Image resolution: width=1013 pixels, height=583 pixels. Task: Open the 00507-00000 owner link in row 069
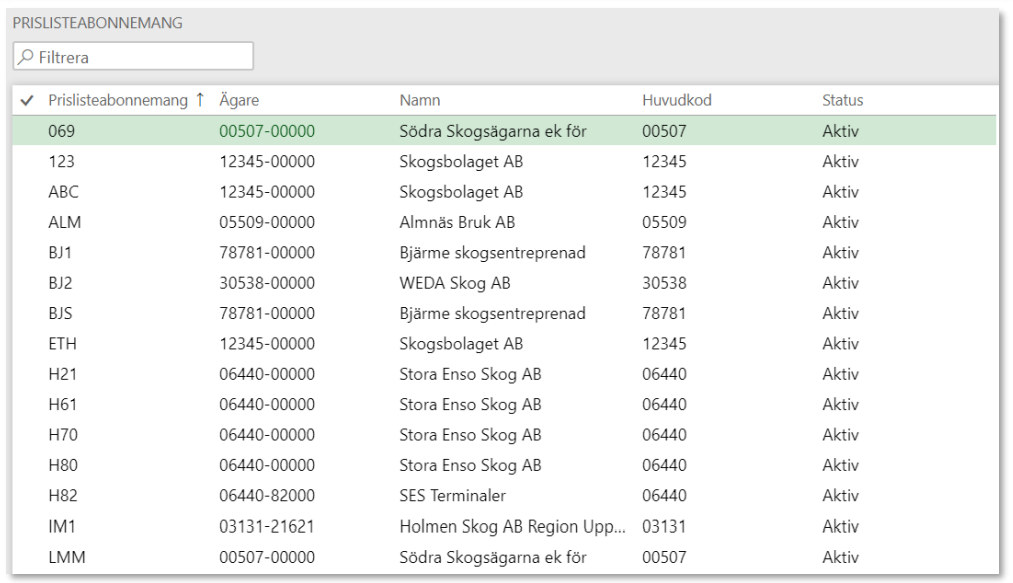click(x=267, y=131)
